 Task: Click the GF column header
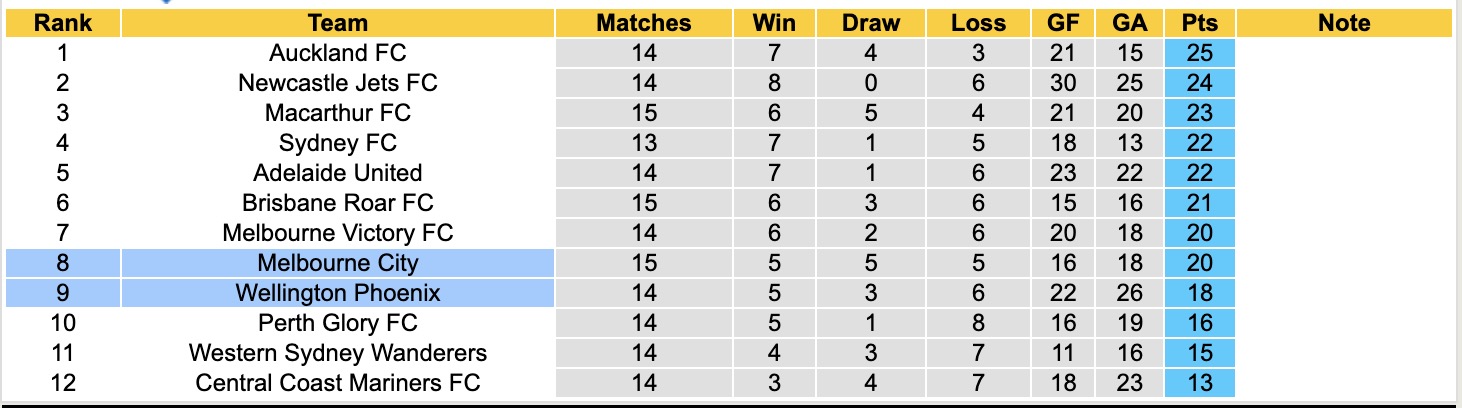1062,23
